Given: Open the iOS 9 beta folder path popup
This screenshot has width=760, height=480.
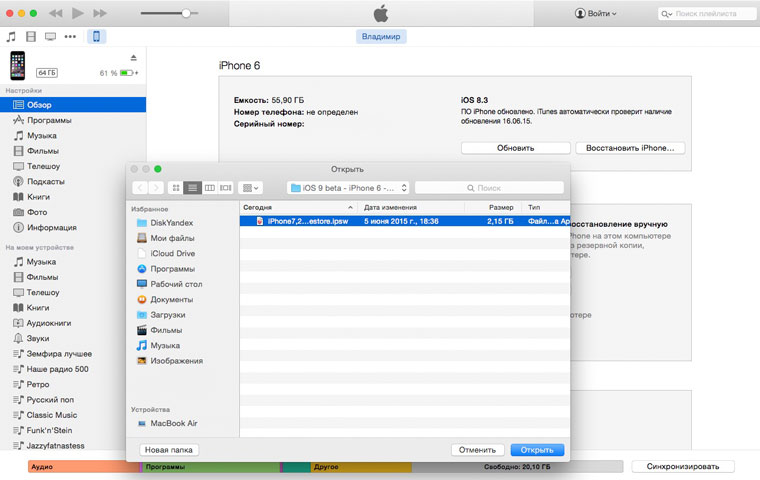Looking at the screenshot, I should pos(348,188).
